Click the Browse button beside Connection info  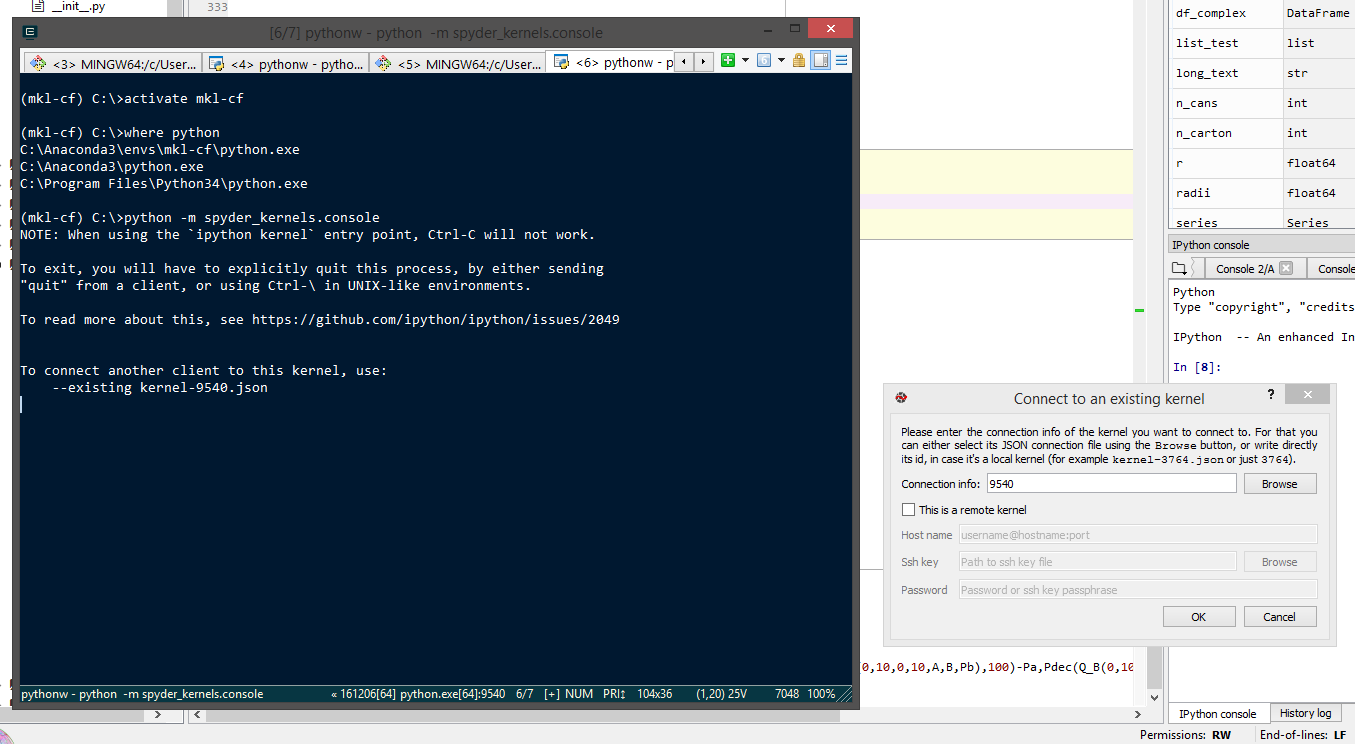[1279, 484]
